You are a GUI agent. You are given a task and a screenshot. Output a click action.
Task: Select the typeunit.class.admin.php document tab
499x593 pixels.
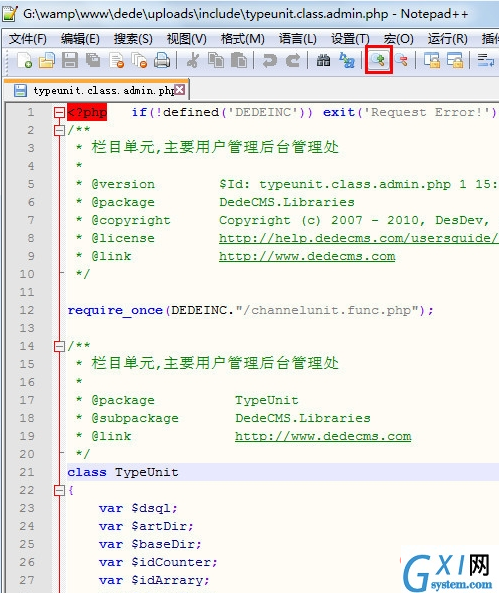coord(96,90)
